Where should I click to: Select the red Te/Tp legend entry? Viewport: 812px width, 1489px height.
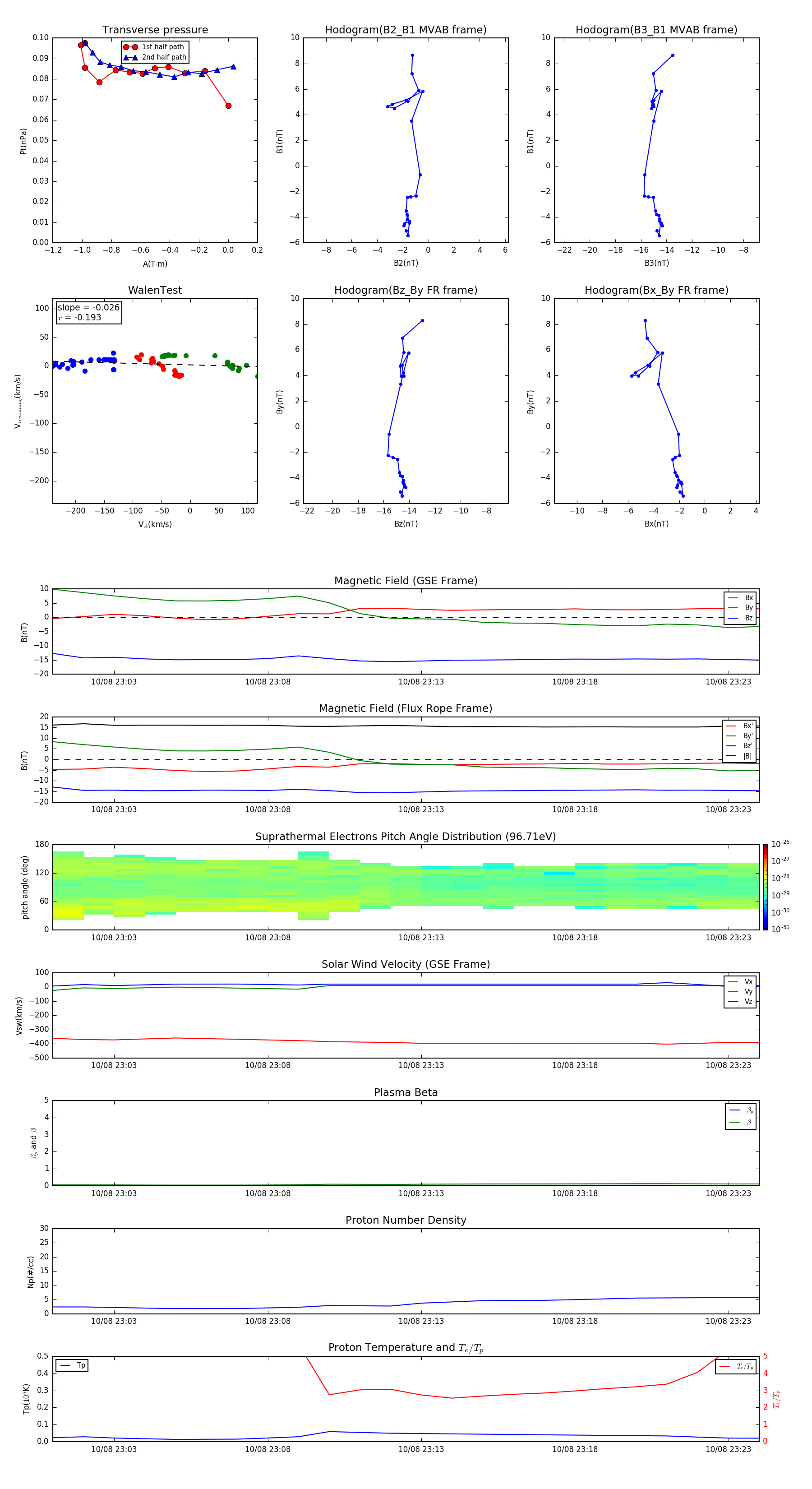[x=736, y=1366]
